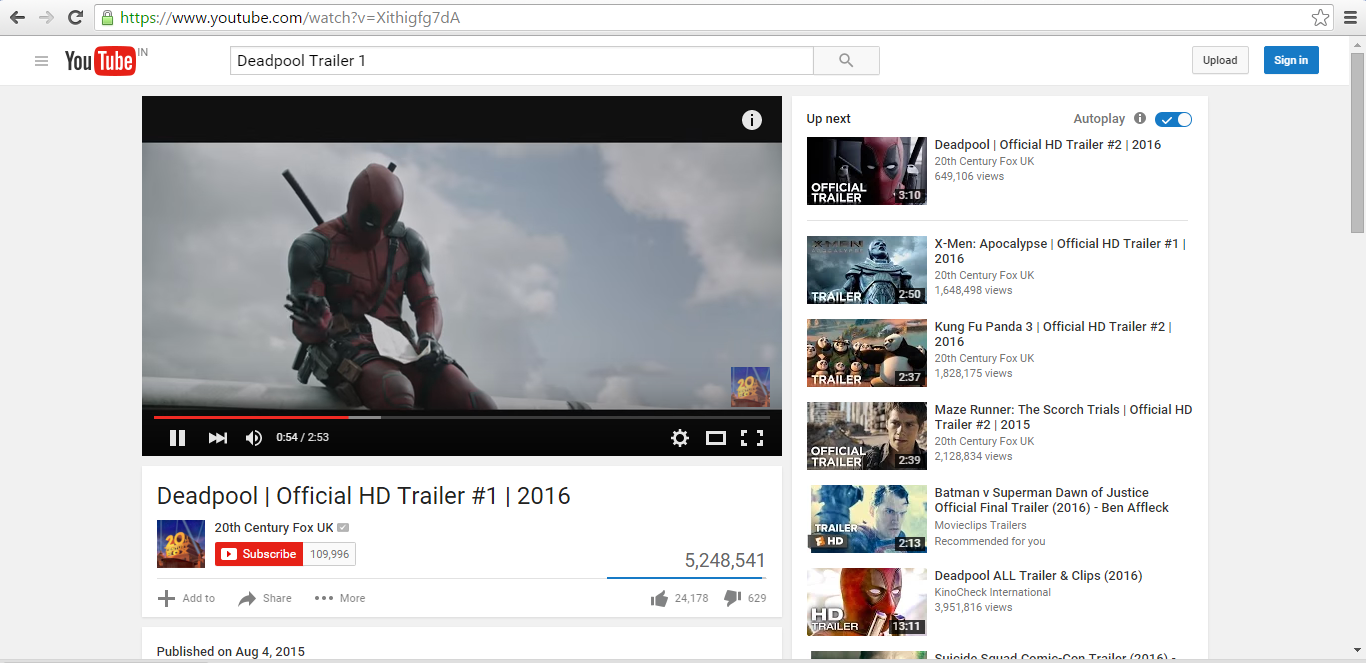The image size is (1366, 663).
Task: Click the Maze Runner Scorch Trials thumbnail
Action: (866, 436)
